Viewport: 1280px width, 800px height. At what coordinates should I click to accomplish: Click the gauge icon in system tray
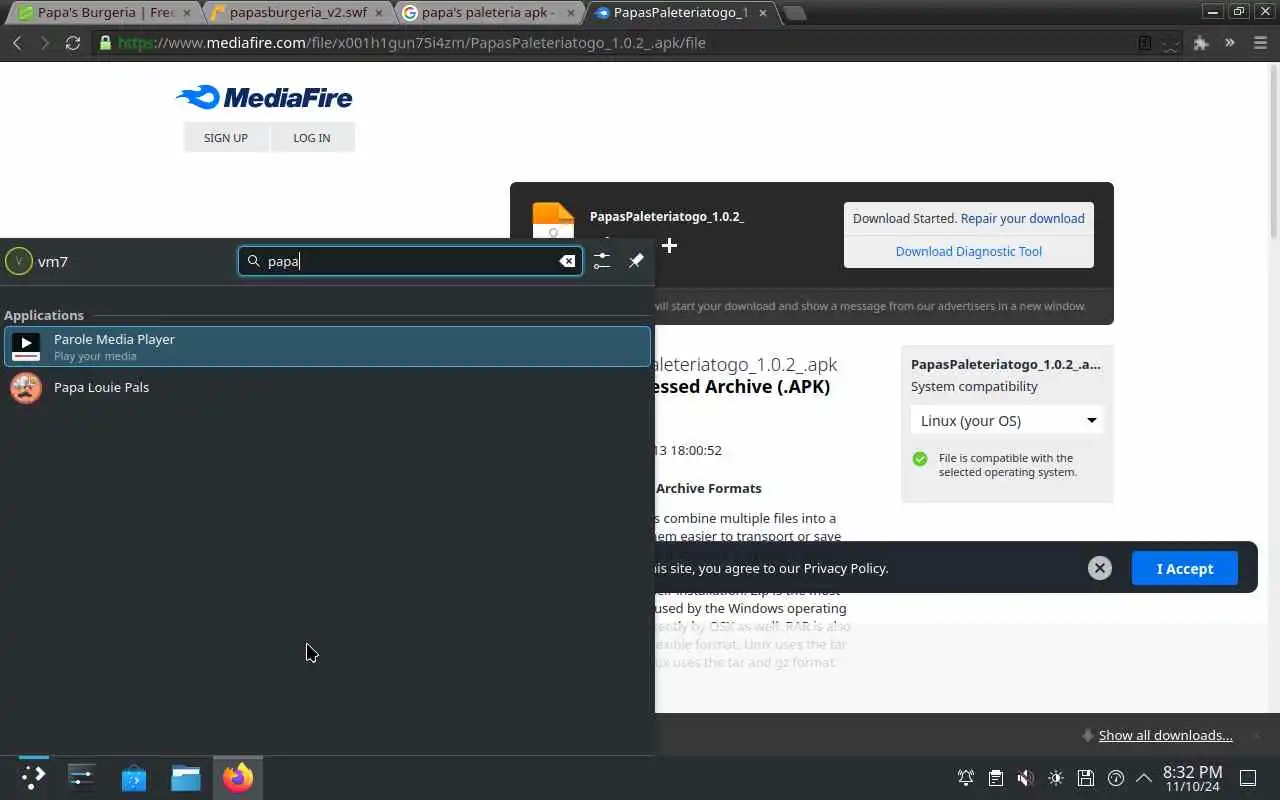(1116, 778)
